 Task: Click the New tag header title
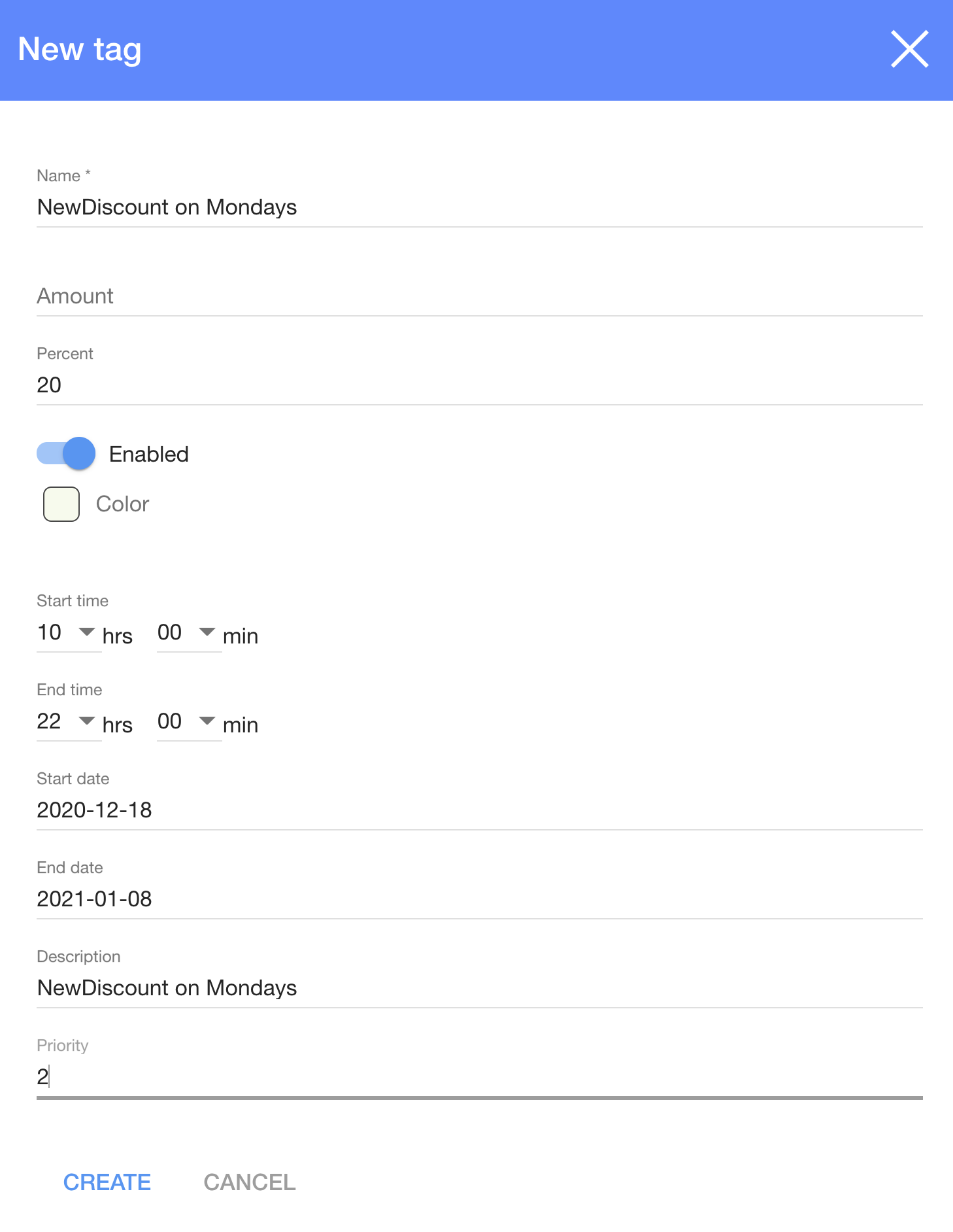coord(80,50)
